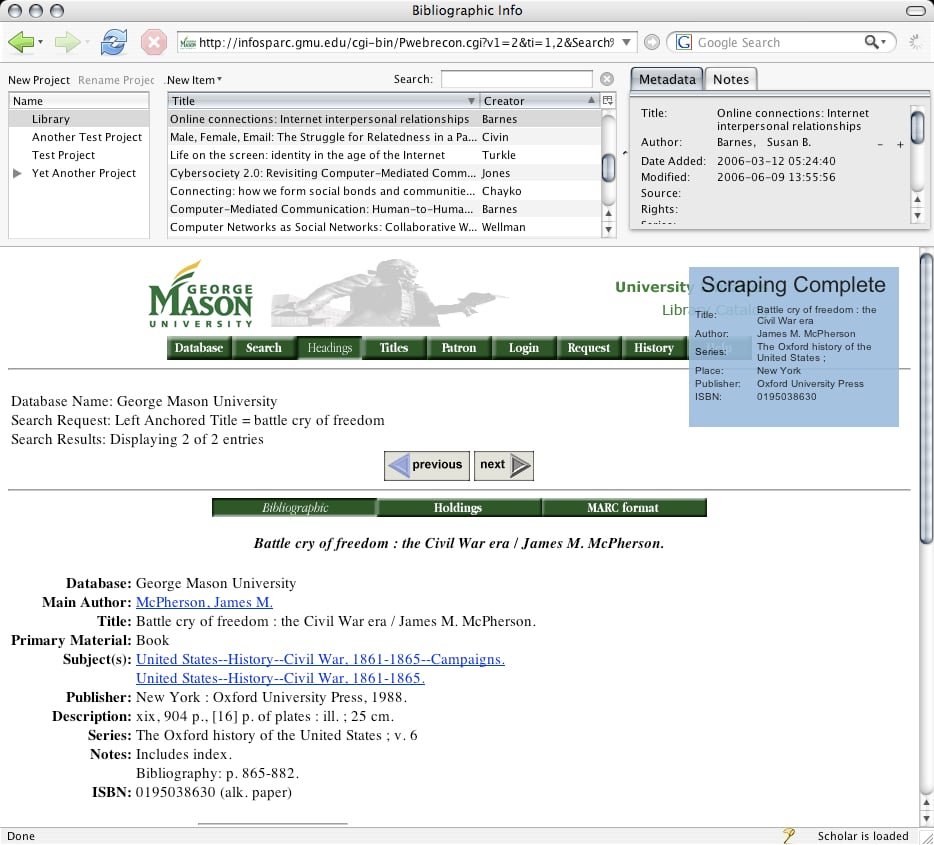934x845 pixels.
Task: Open the column picker icon in item list
Action: (608, 101)
